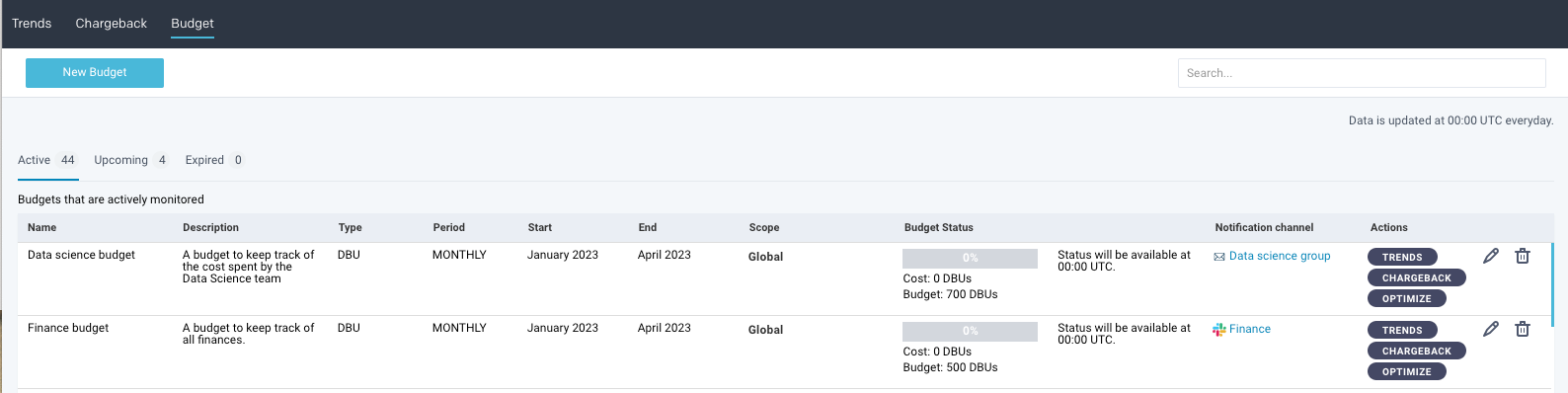1568x393 pixels.
Task: Click Global scope in Data science budget row
Action: pyautogui.click(x=765, y=257)
